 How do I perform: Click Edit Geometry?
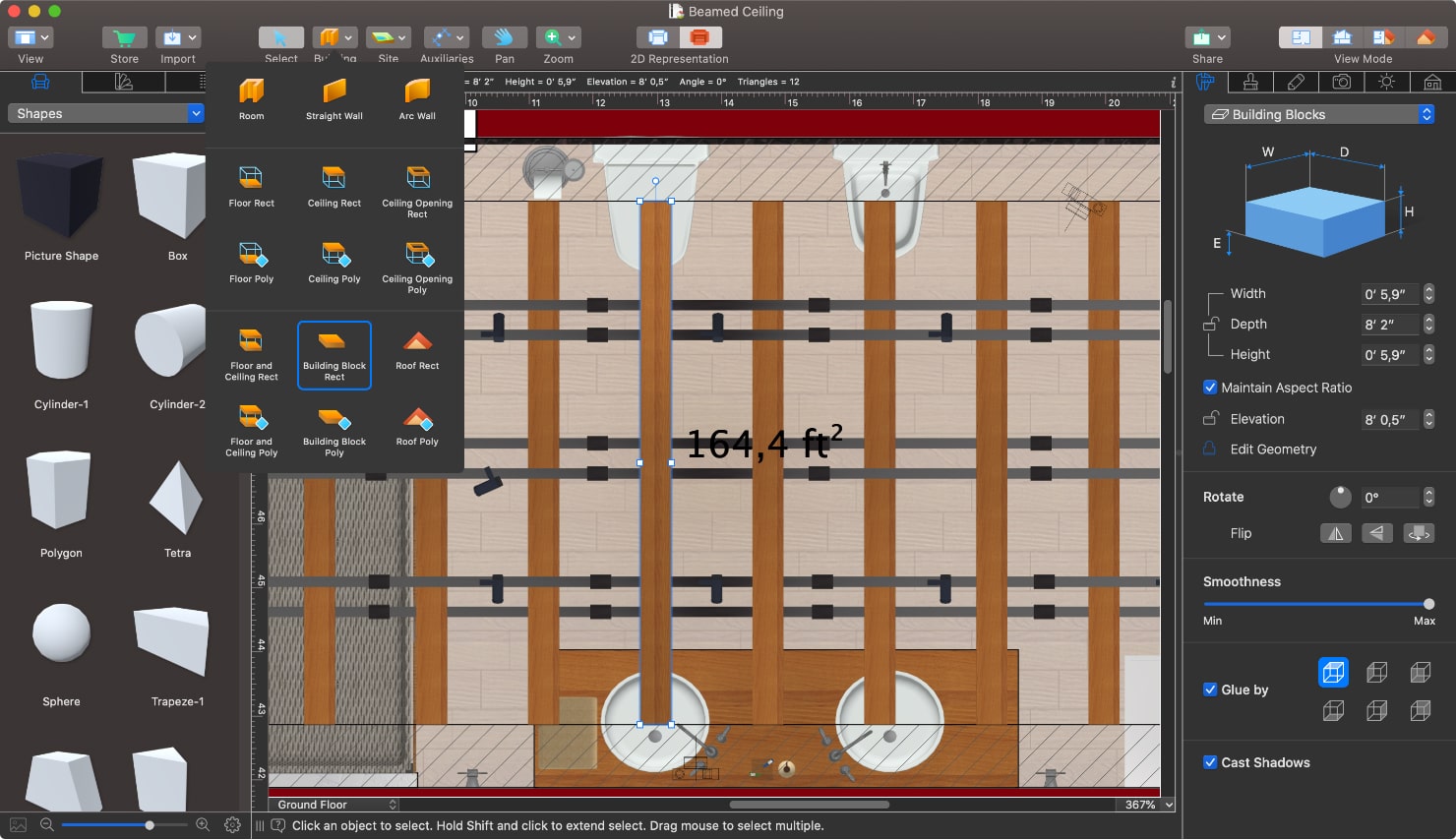1272,450
